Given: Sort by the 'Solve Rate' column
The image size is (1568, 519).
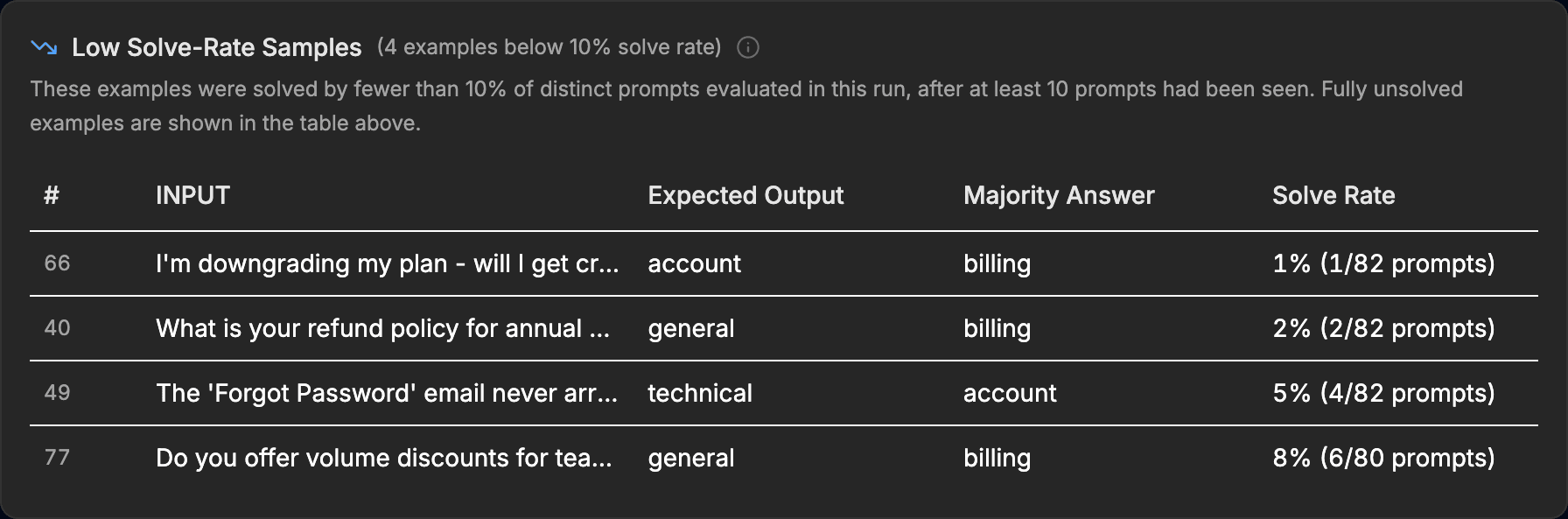Looking at the screenshot, I should tap(1333, 196).
